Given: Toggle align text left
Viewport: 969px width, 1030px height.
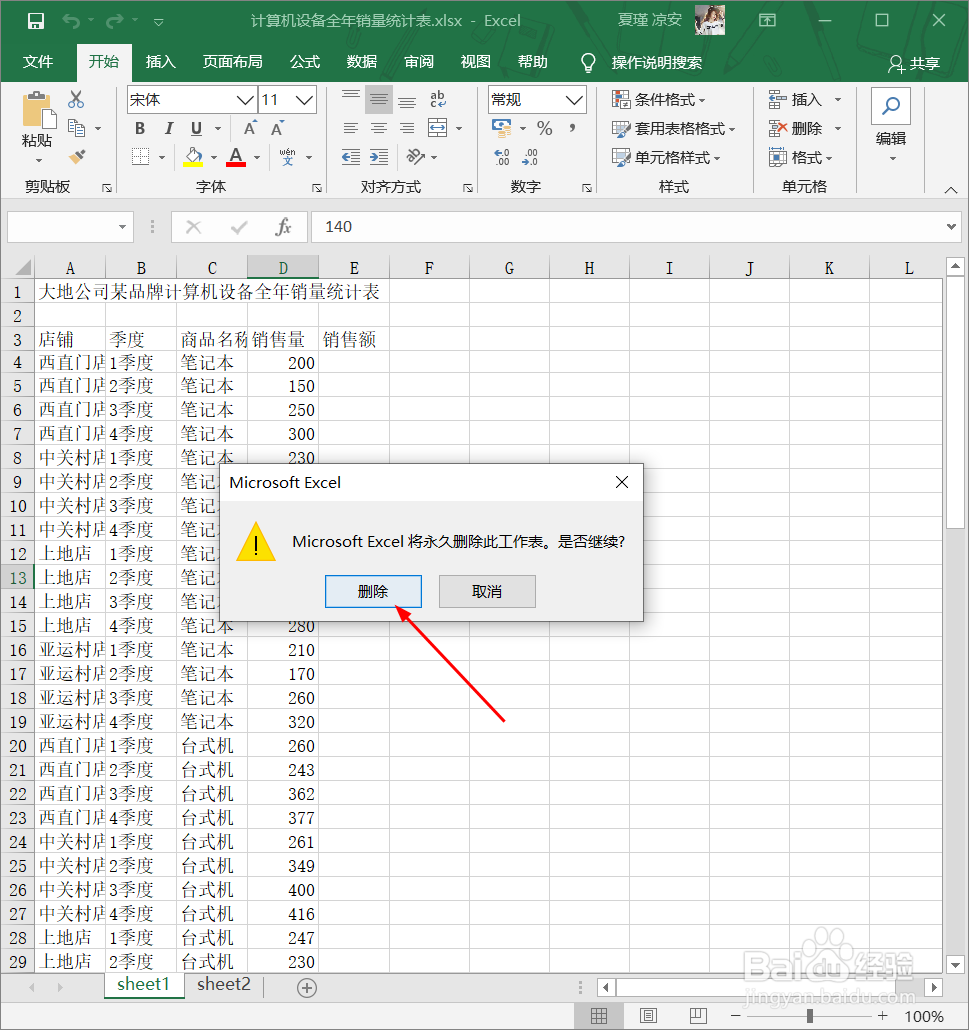Looking at the screenshot, I should 351,128.
